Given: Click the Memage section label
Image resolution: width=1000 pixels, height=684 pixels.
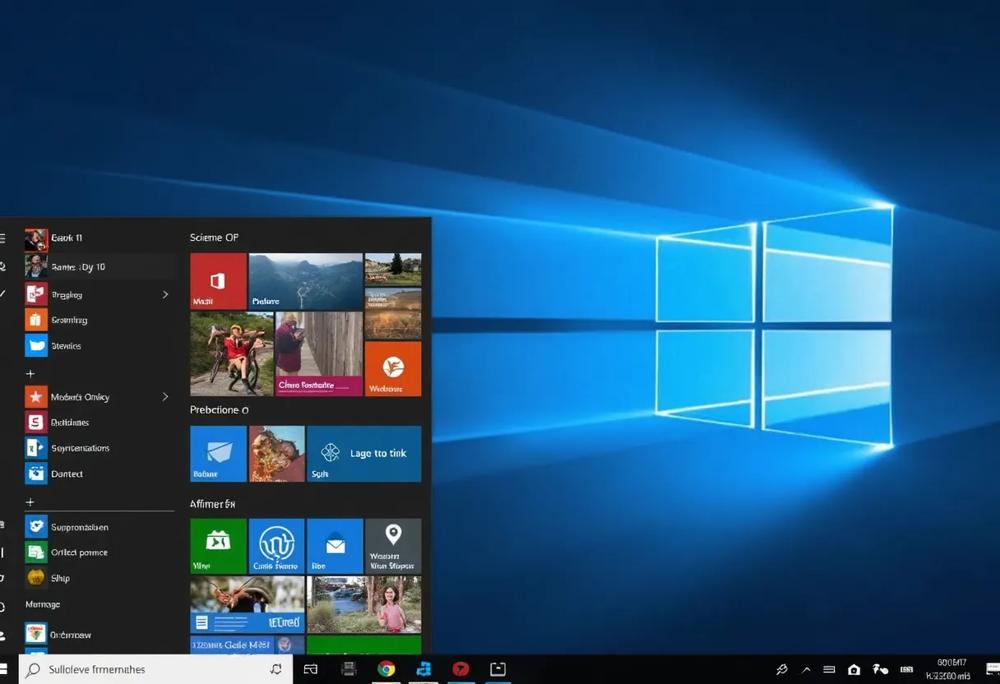Looking at the screenshot, I should point(43,604).
